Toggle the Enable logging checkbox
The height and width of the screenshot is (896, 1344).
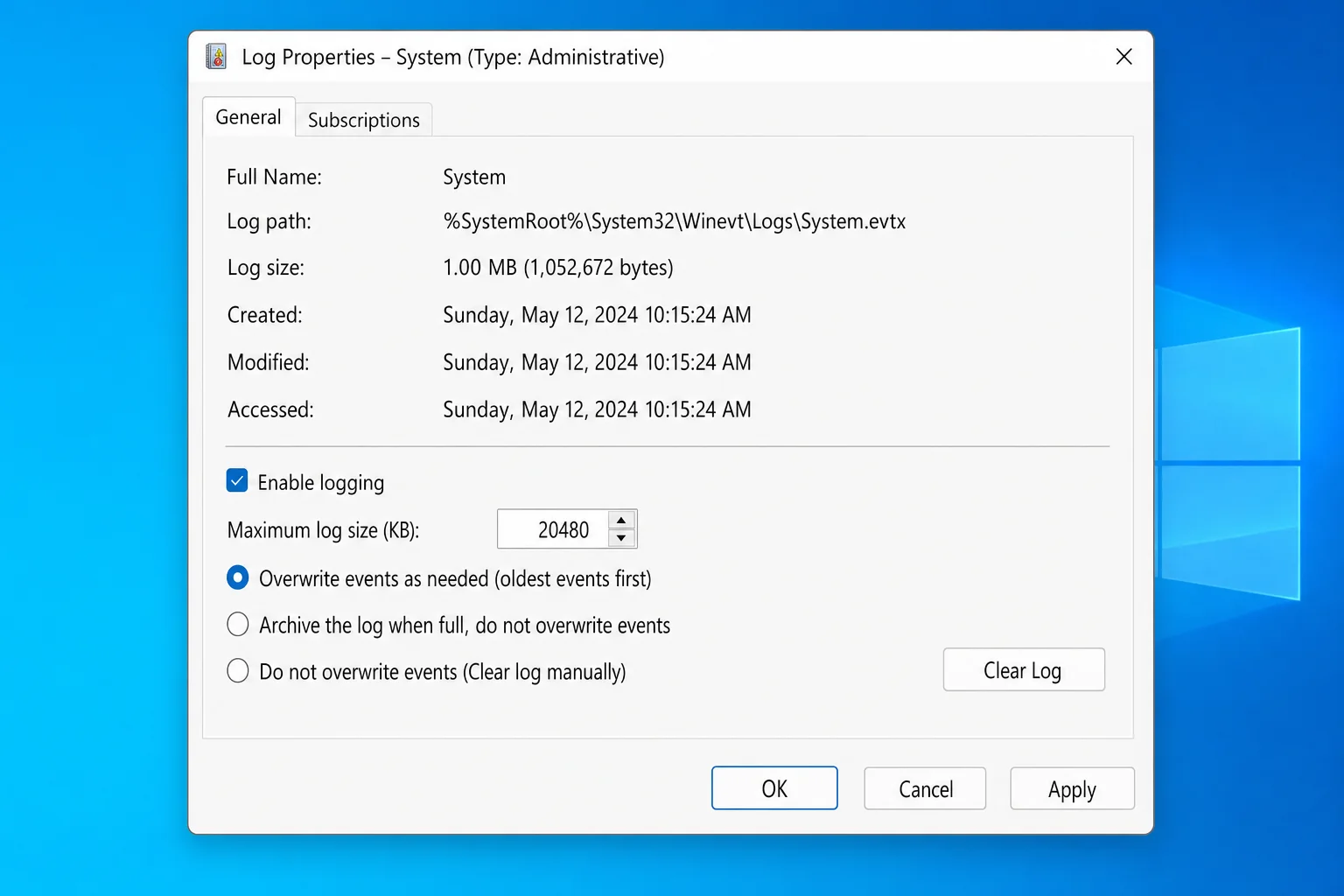(237, 480)
